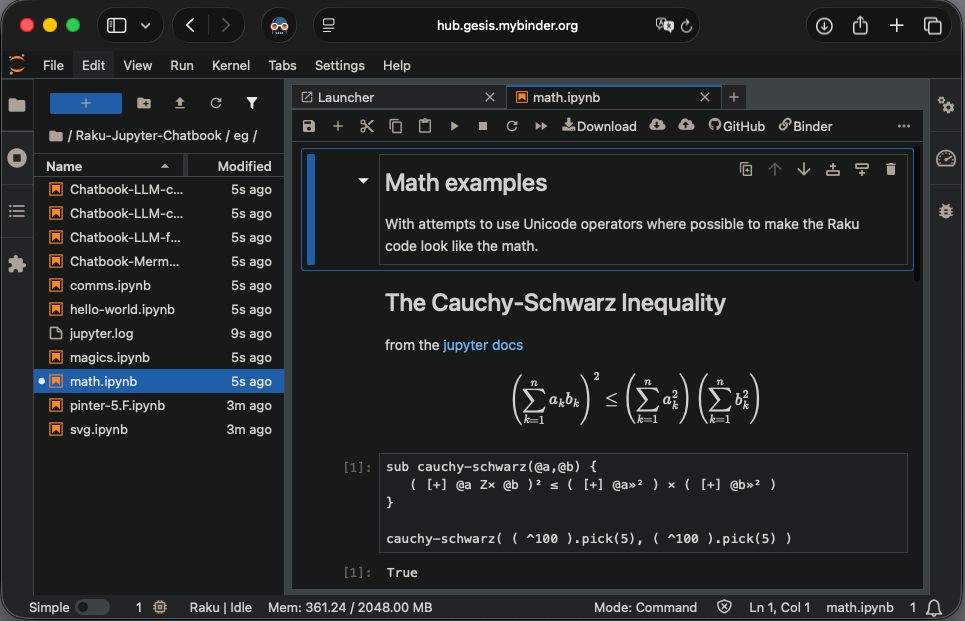Restart kernel and run all cells

(x=541, y=126)
